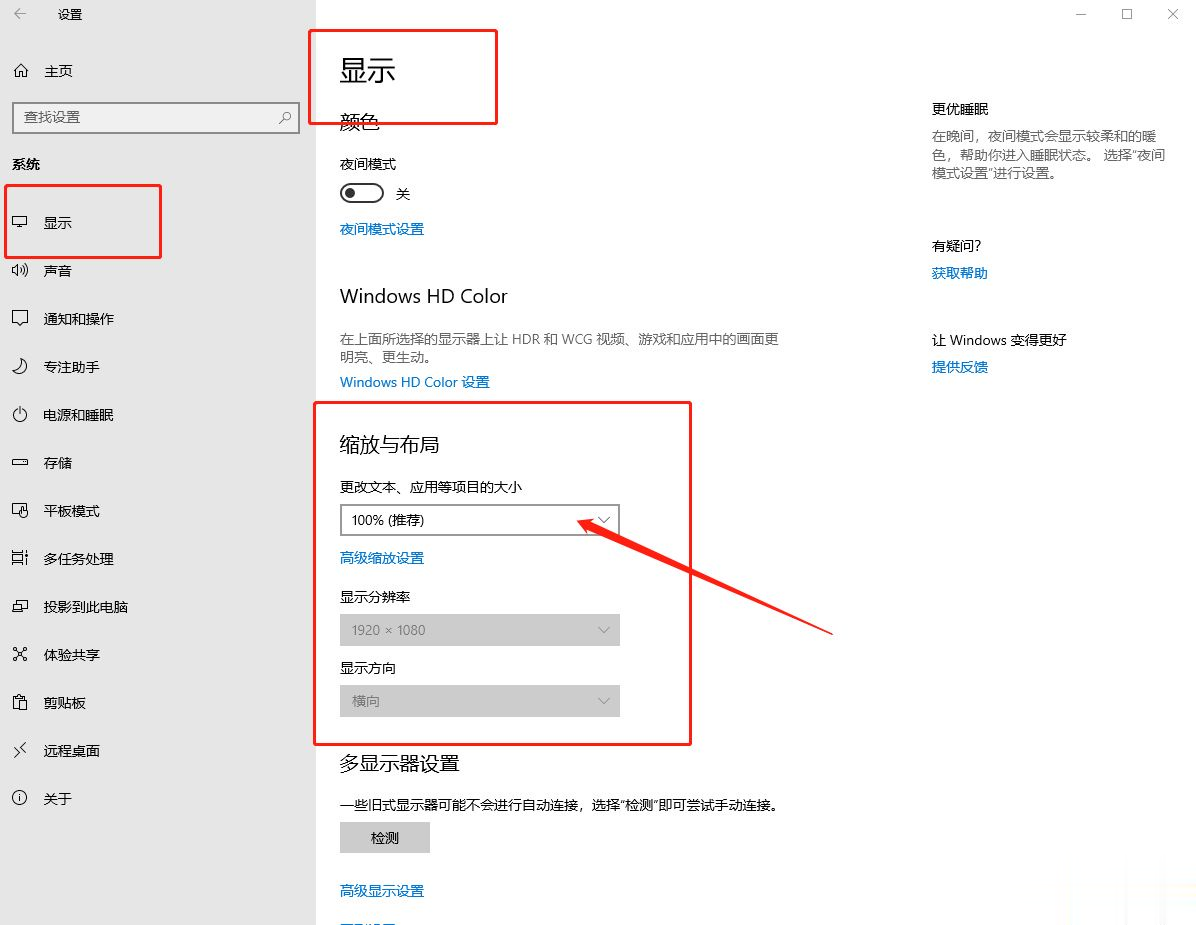Image resolution: width=1196 pixels, height=925 pixels.
Task: Open the 夜间模式设置 link
Action: pos(382,229)
